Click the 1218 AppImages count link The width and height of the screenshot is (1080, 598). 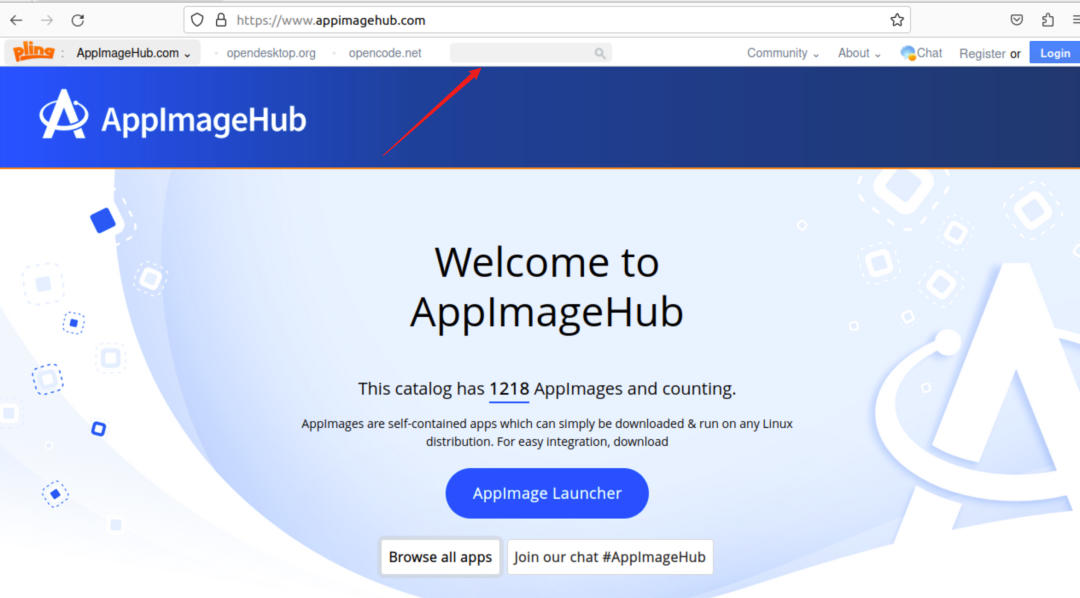509,389
